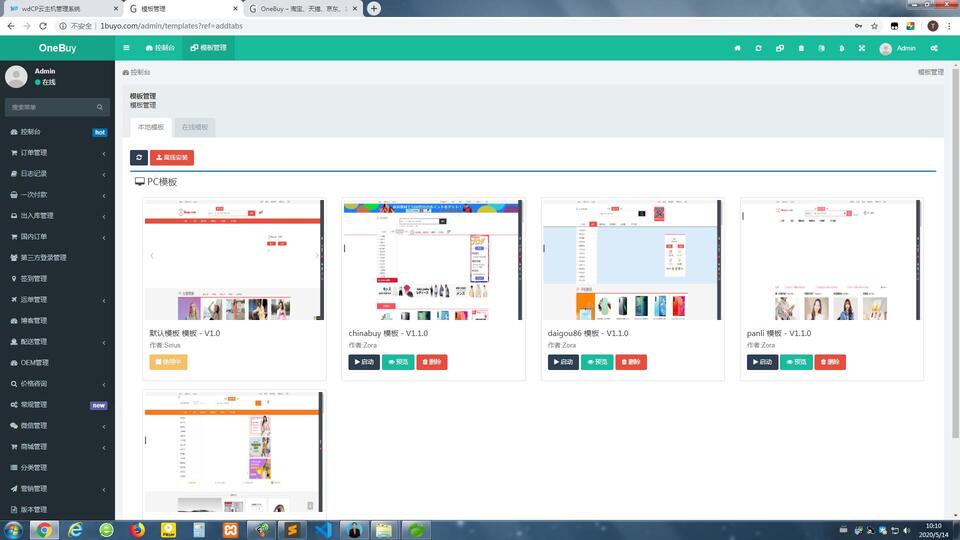This screenshot has width=960, height=540.
Task: Click the daigou86 template preview thumbnail
Action: point(632,260)
